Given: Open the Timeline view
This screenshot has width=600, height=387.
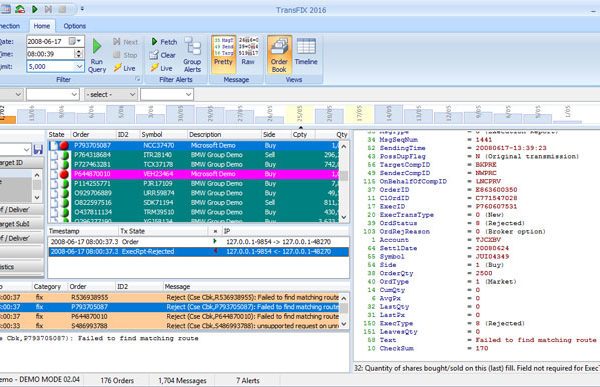Looking at the screenshot, I should click(x=306, y=51).
